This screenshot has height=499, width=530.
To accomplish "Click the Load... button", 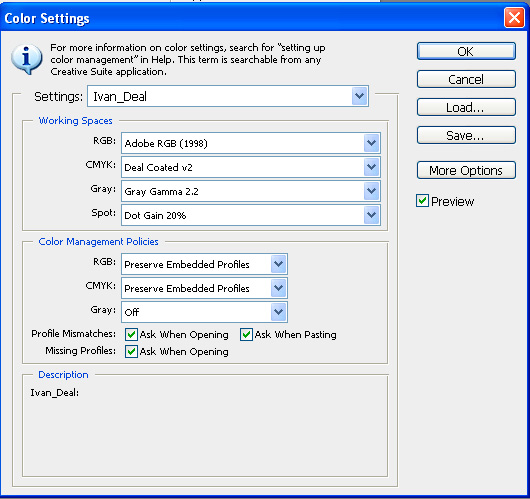I will click(x=466, y=107).
